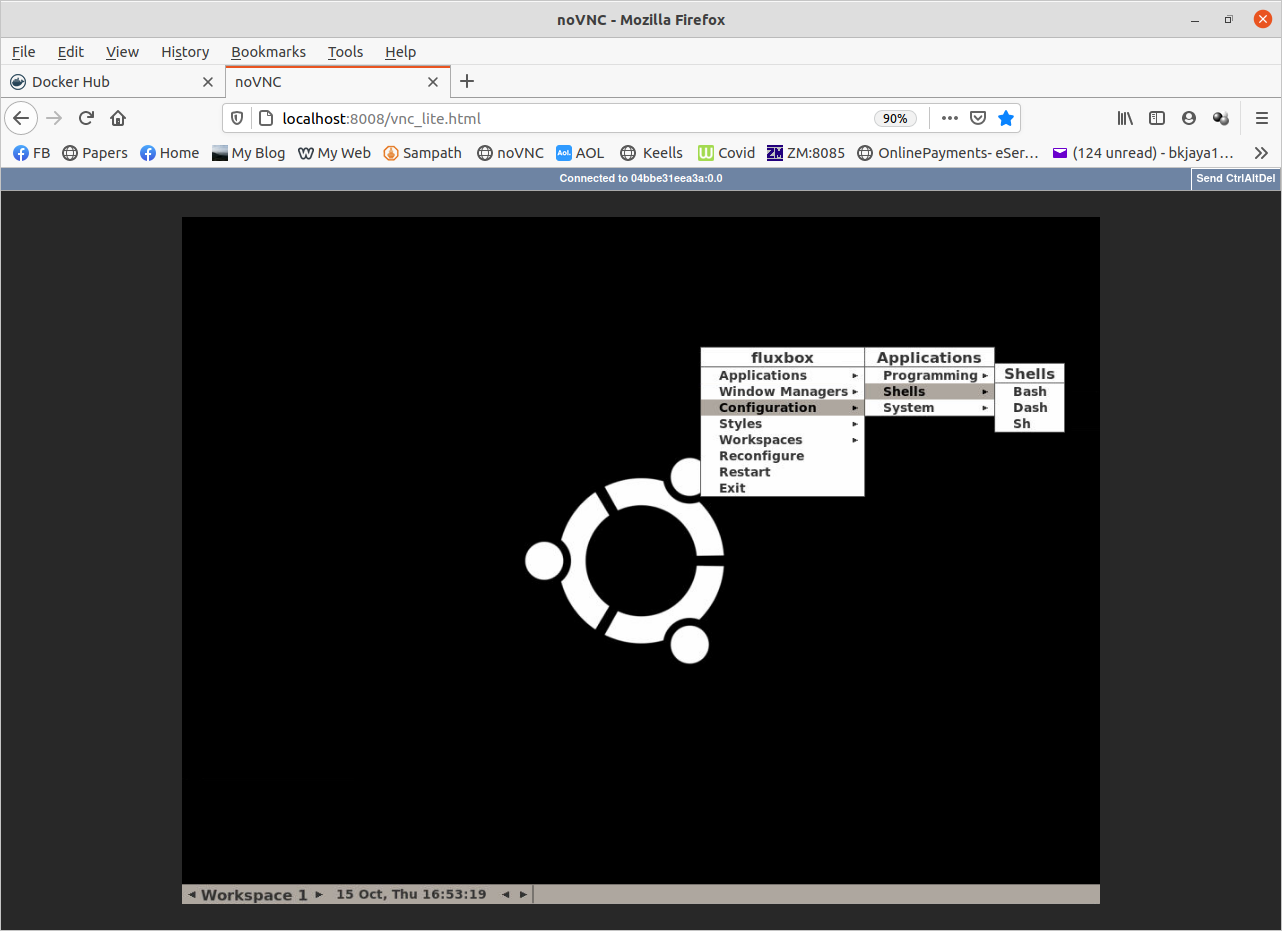
Task: Expand Configuration in fluxbox menu
Action: point(782,408)
